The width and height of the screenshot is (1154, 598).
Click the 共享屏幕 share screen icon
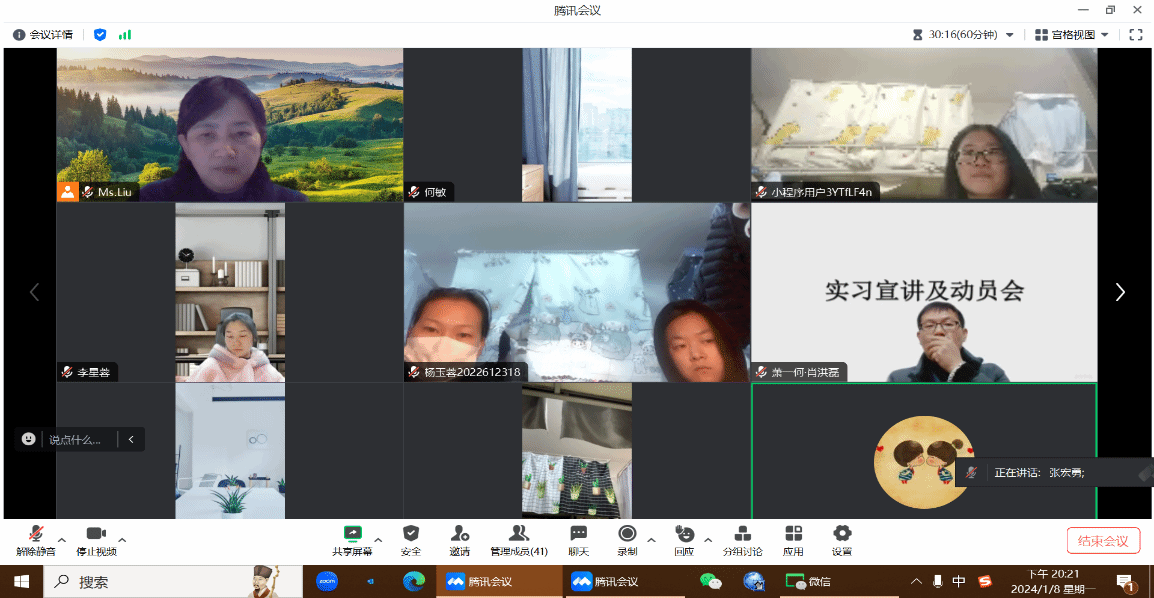coord(352,540)
